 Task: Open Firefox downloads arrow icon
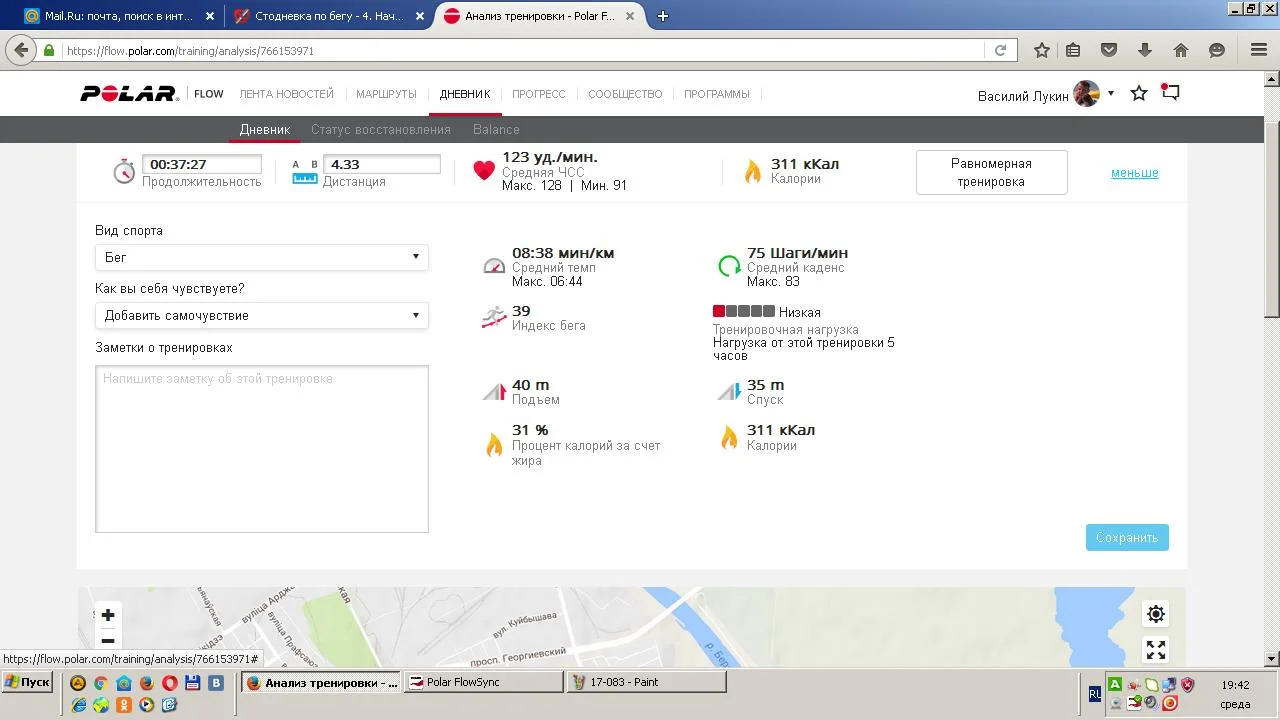coord(1145,50)
